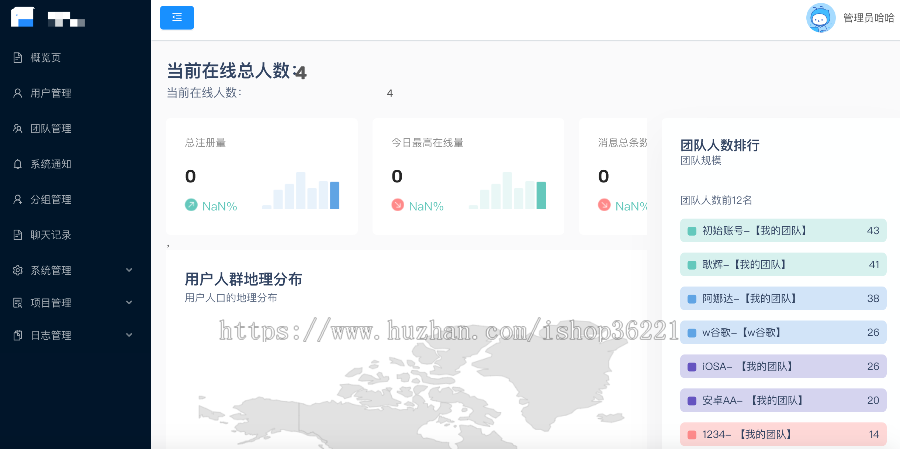Click the green bar chart in 今日最高在线量 card

507,191
